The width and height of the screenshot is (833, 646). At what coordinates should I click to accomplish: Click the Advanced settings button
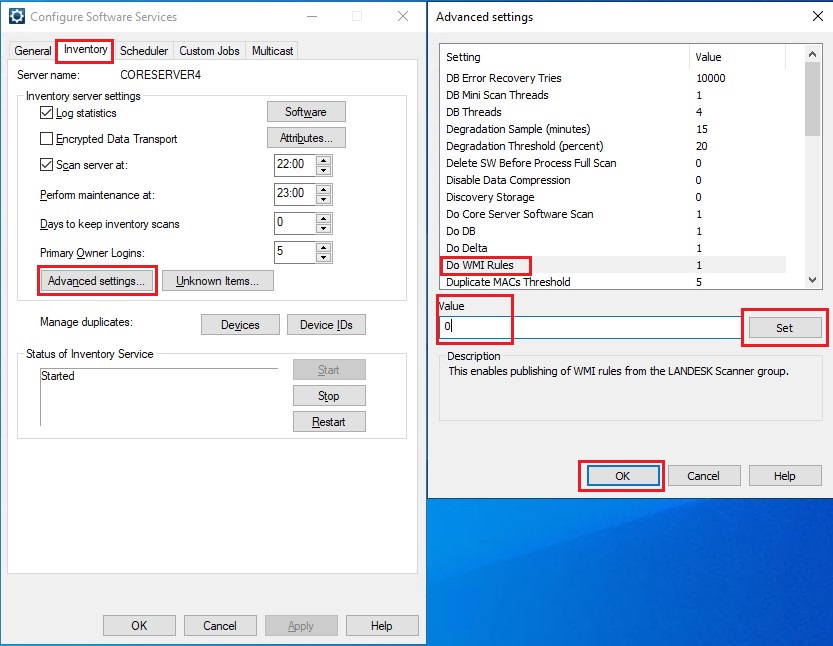(96, 281)
